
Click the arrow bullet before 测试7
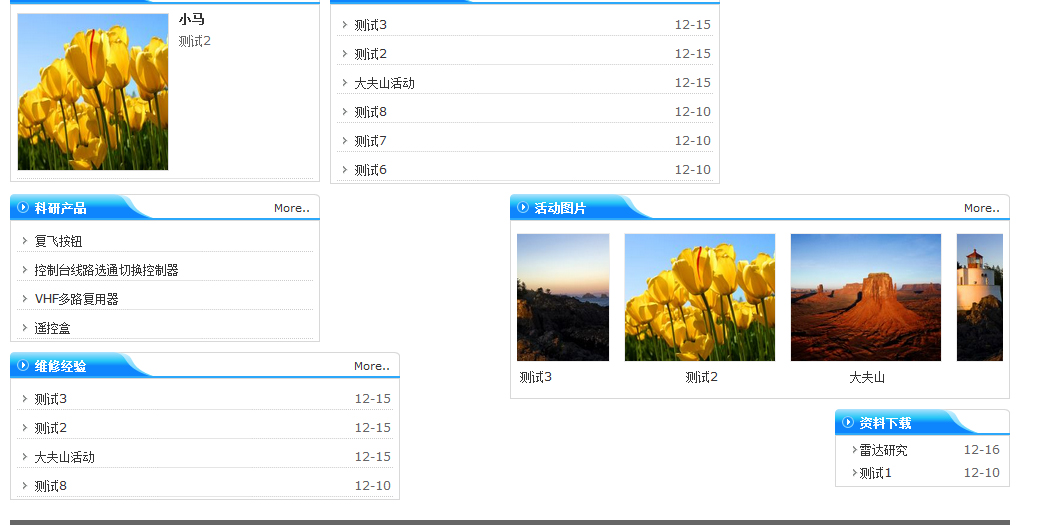pos(344,141)
